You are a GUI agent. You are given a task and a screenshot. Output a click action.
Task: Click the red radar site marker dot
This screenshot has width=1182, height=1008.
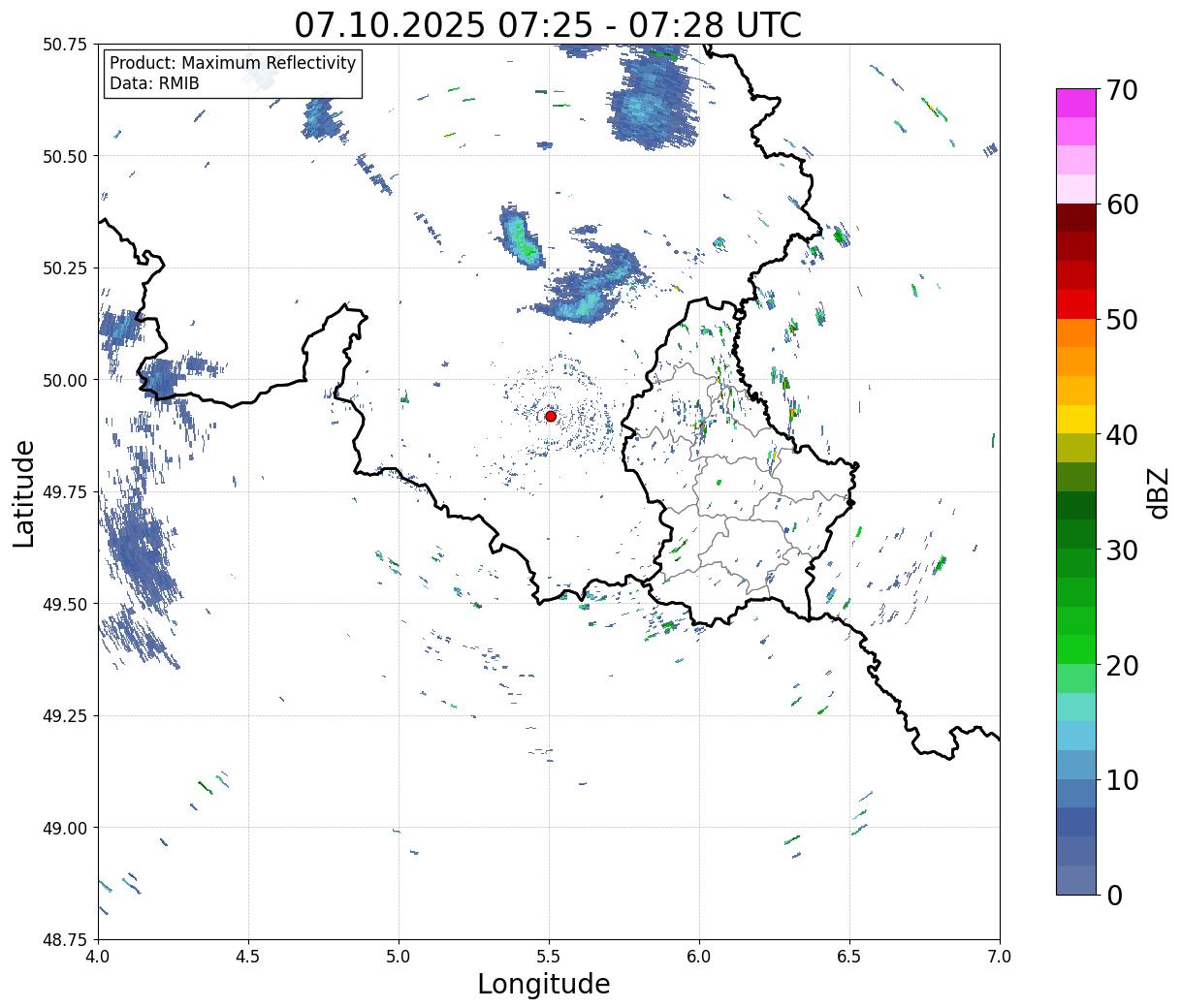[550, 416]
